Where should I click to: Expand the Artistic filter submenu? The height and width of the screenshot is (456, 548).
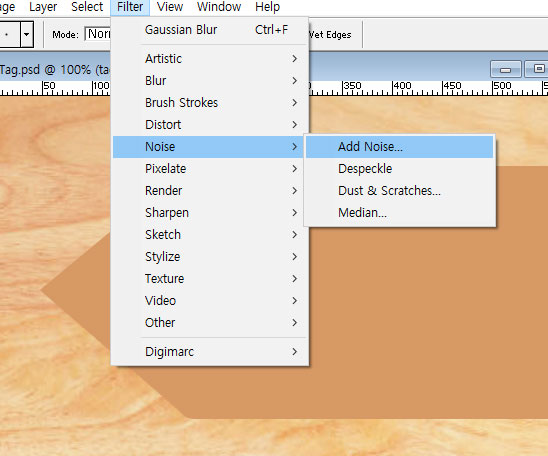[x=210, y=59]
